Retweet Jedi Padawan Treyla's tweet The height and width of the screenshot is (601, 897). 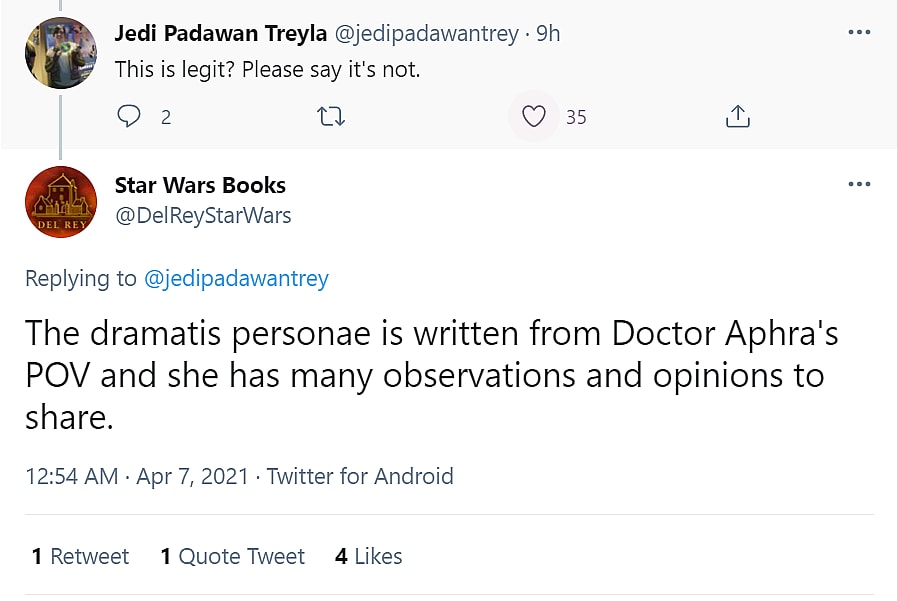(x=331, y=117)
